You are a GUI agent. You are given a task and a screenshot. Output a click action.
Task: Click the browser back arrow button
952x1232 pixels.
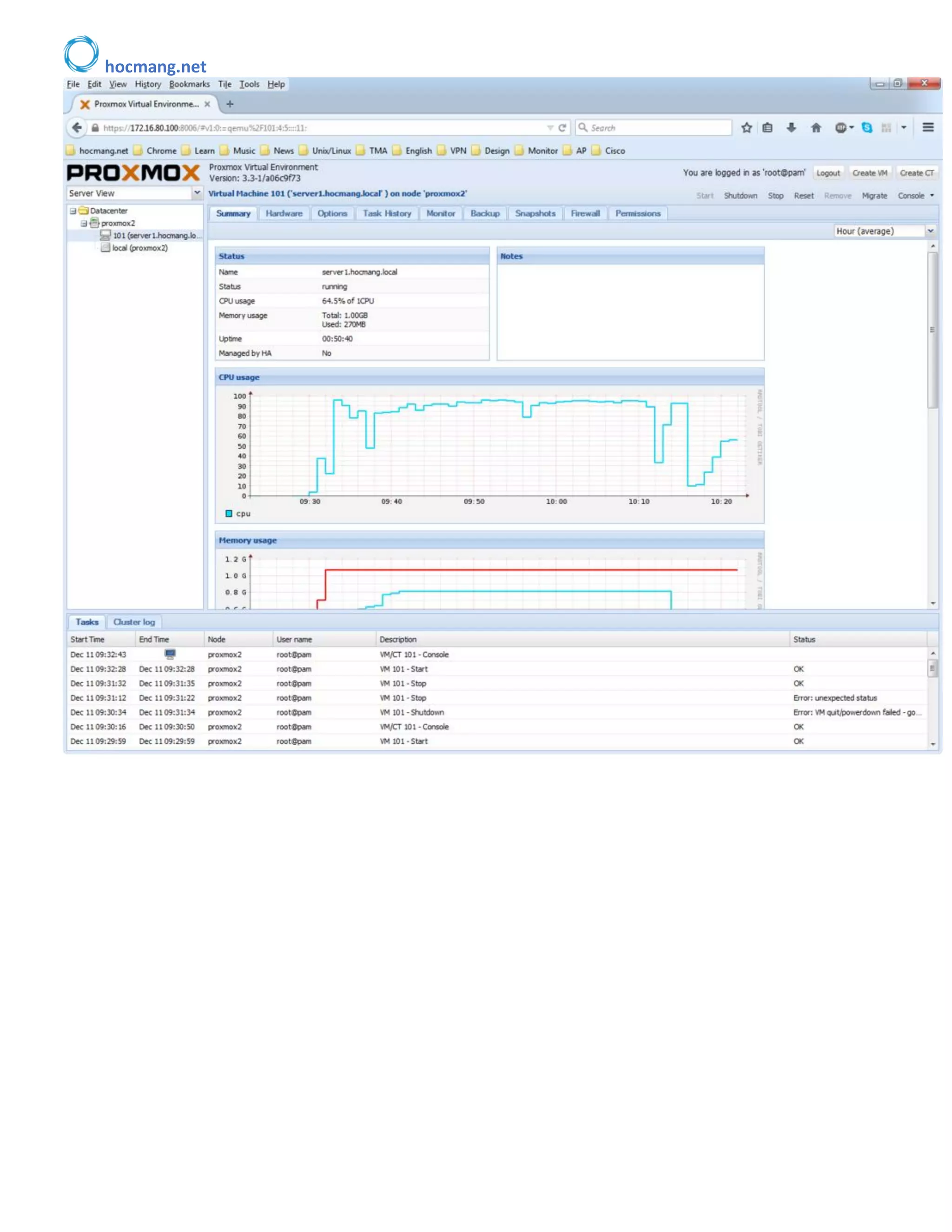pos(77,127)
